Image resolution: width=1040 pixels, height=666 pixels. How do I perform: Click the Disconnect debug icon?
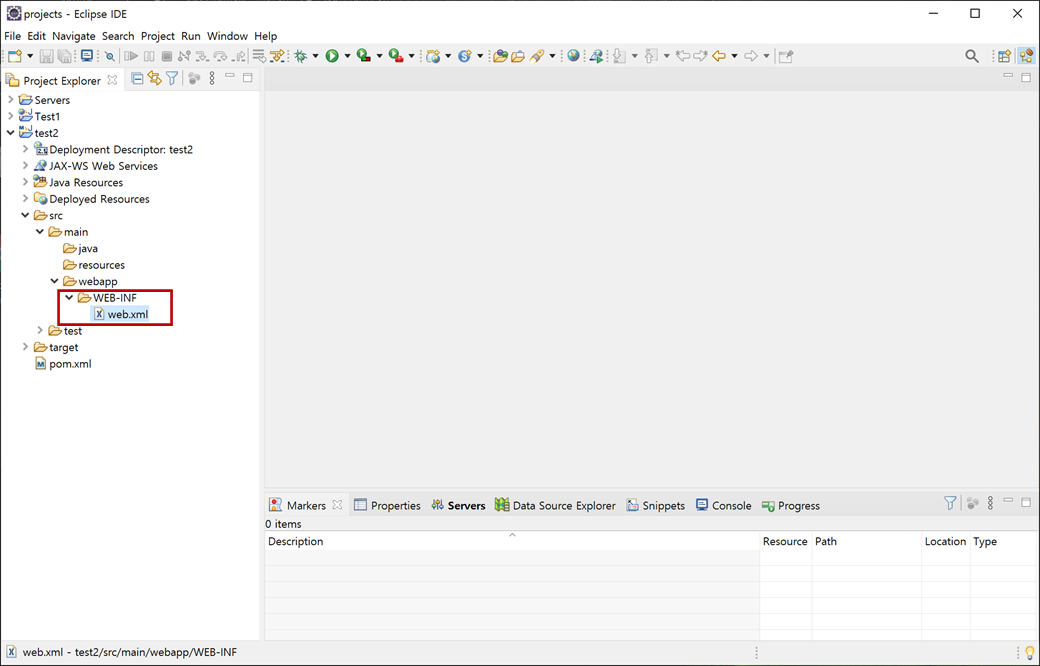point(184,56)
